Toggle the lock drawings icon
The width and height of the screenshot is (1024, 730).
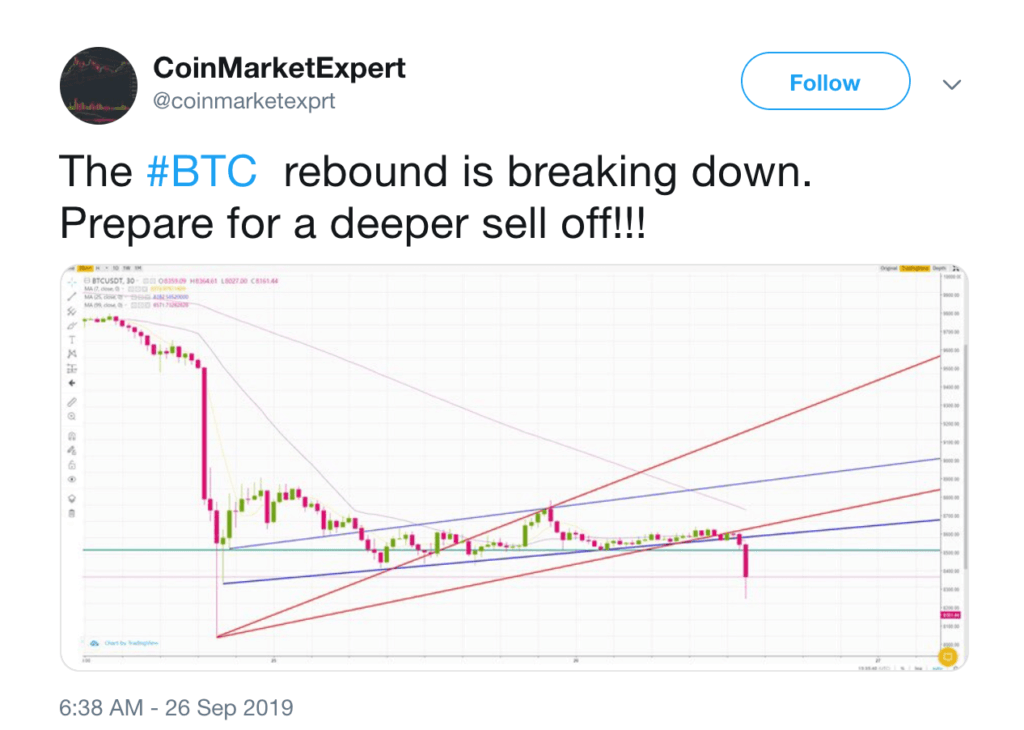coord(72,465)
